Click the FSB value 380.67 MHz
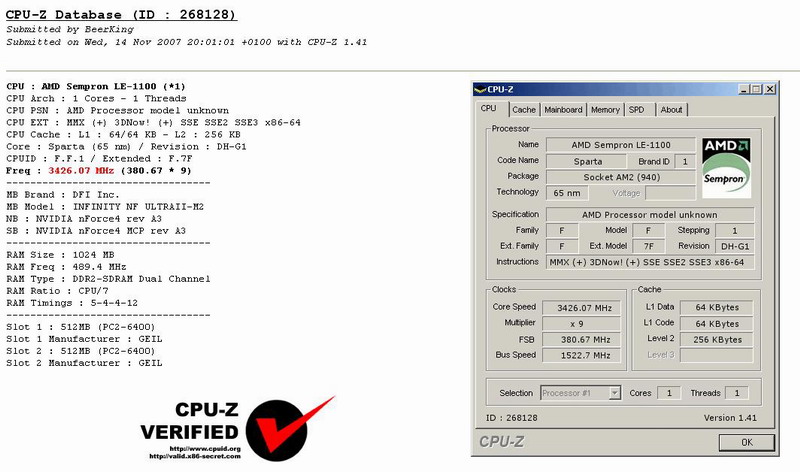 581,339
